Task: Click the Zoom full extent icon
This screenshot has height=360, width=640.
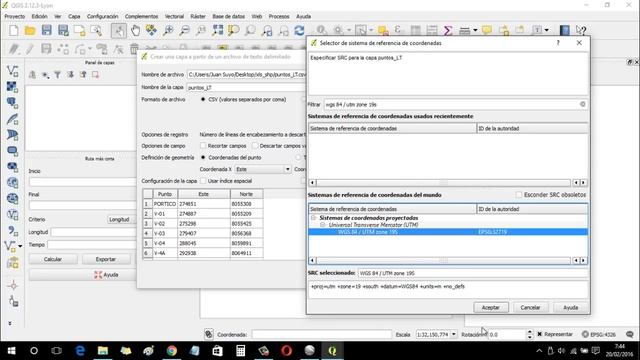Action: [218, 30]
